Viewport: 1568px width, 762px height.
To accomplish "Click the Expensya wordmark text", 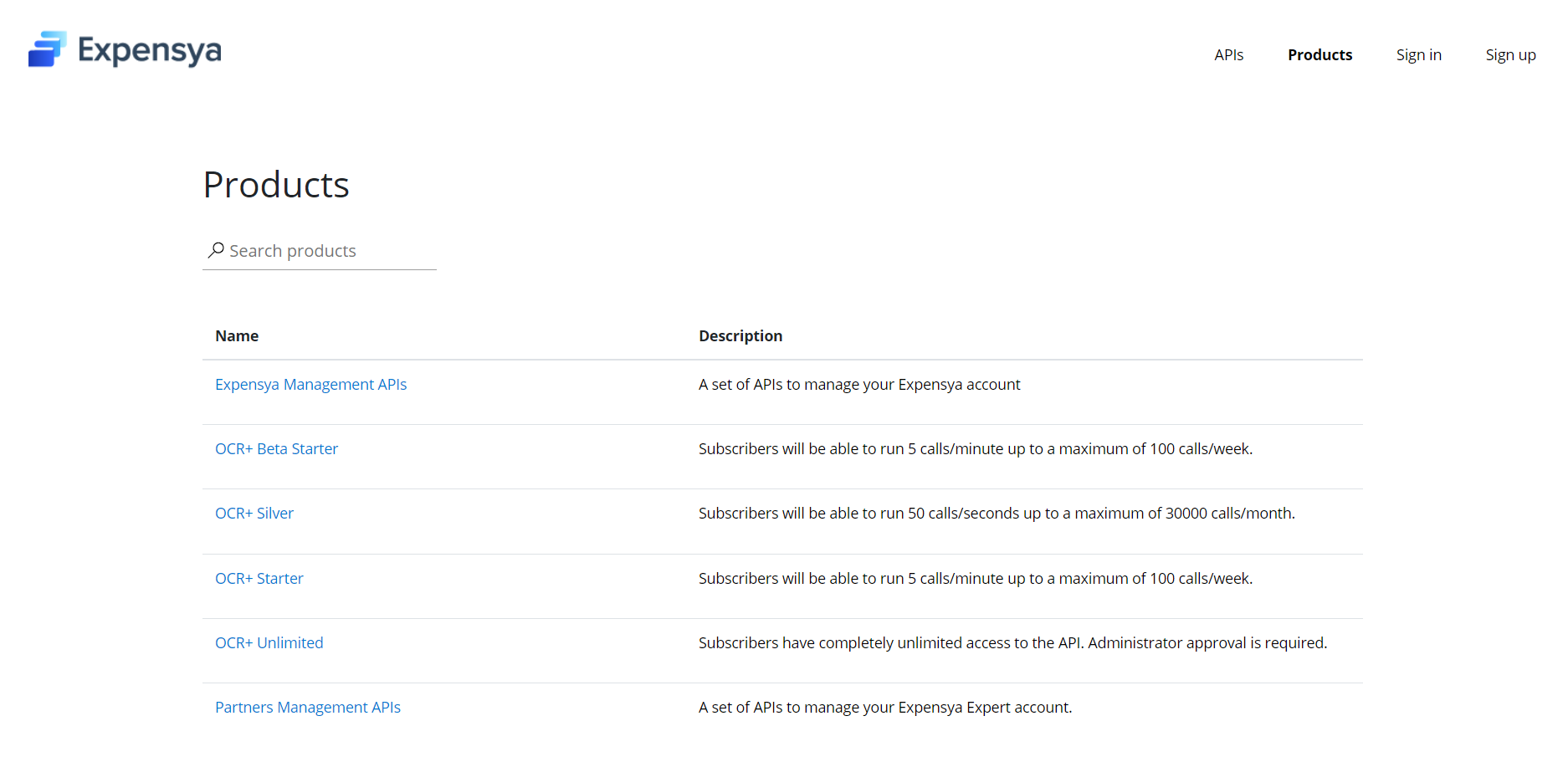I will pos(150,51).
